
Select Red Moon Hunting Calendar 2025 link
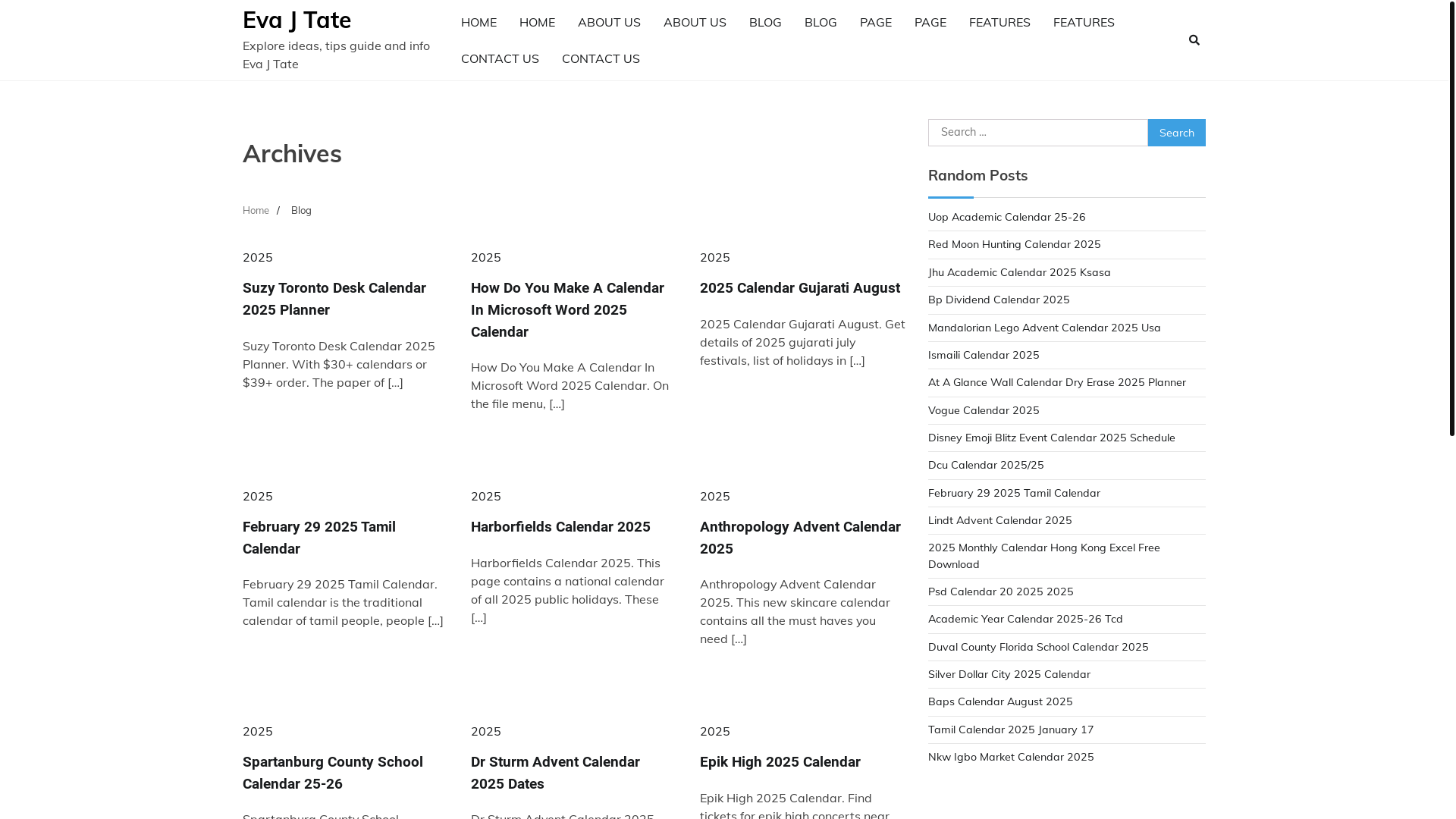pos(1015,244)
